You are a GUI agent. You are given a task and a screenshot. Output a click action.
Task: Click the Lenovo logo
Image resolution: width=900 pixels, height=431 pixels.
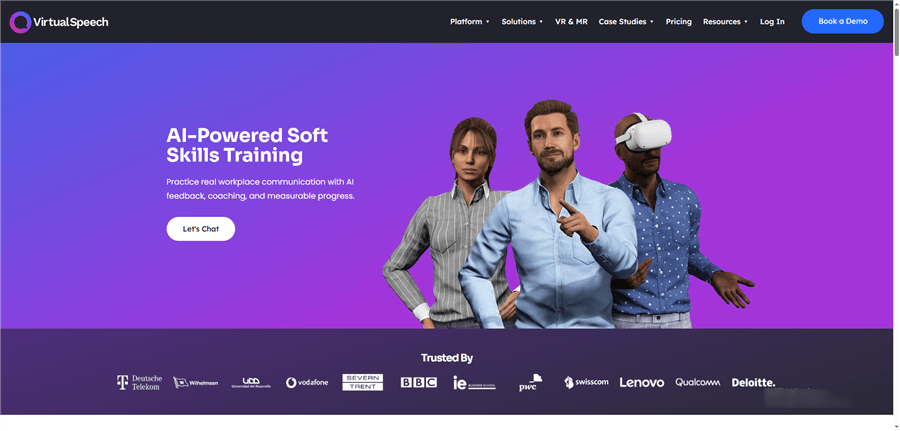pyautogui.click(x=642, y=383)
